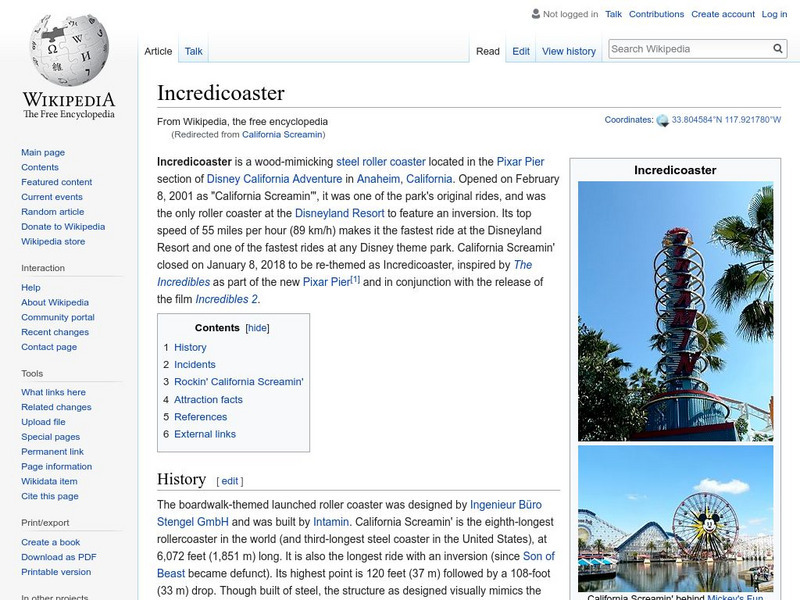Open the Incredibles 2 link
The height and width of the screenshot is (600, 800).
(227, 299)
